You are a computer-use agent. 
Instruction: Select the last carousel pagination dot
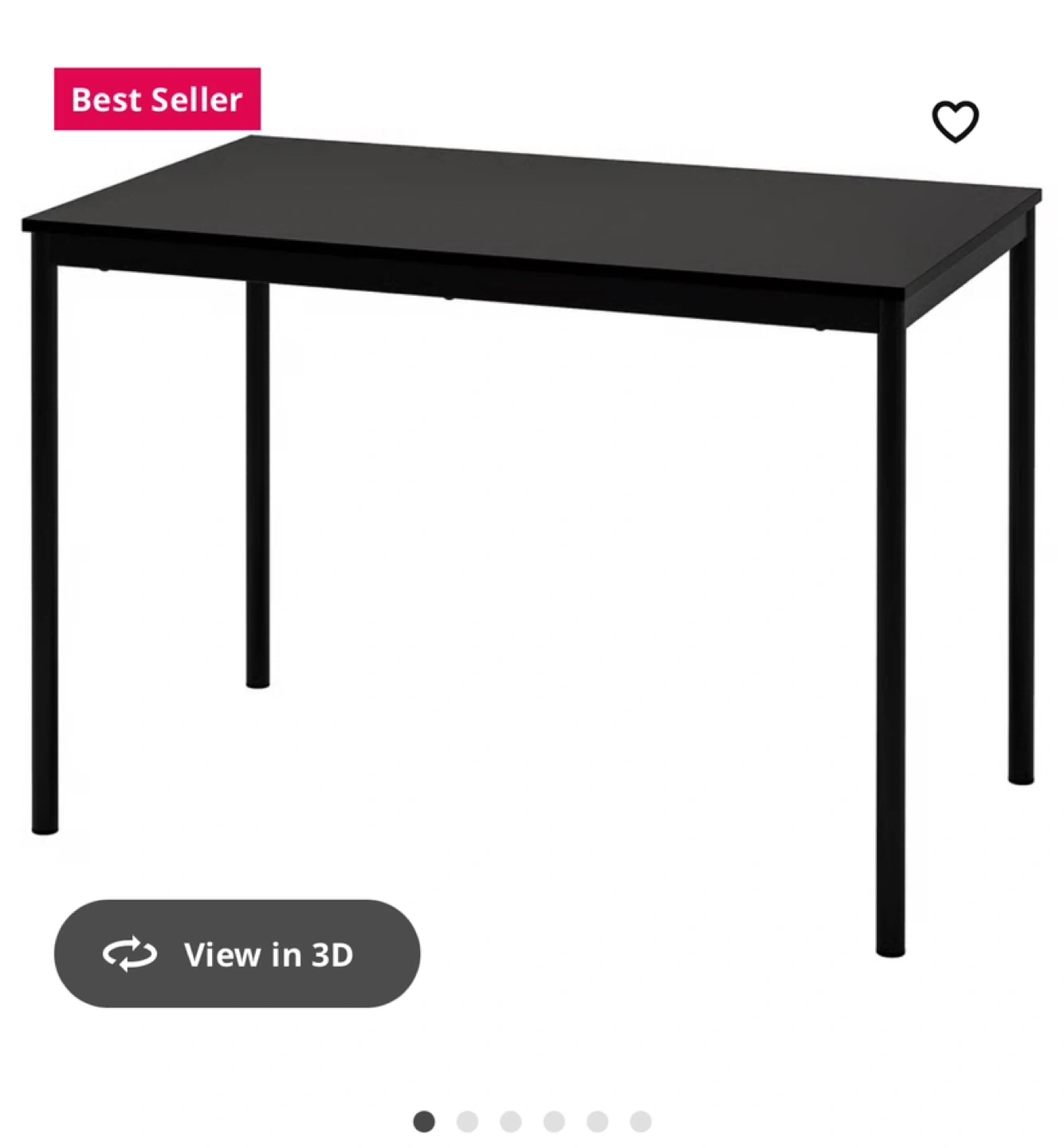(x=641, y=1122)
